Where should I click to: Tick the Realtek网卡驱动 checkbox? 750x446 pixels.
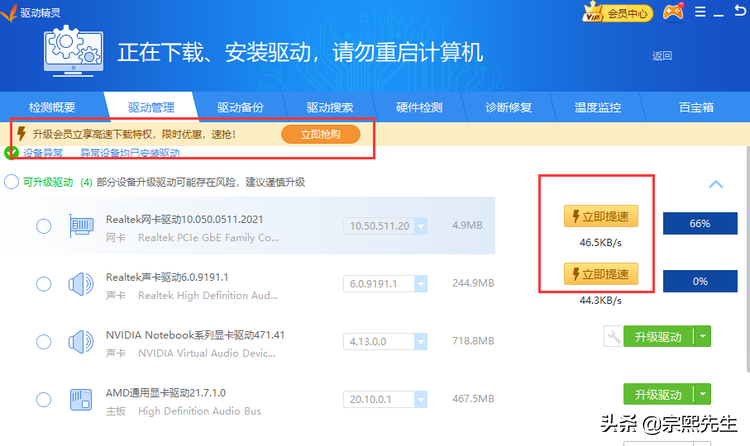click(44, 226)
